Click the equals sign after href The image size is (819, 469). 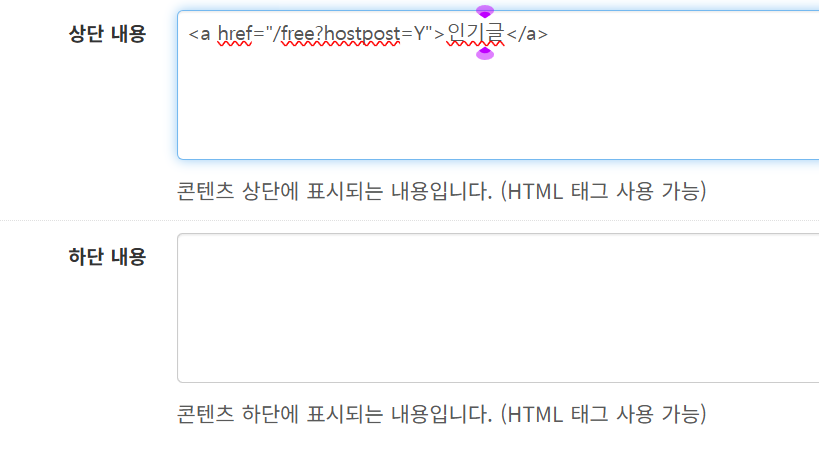pos(258,34)
